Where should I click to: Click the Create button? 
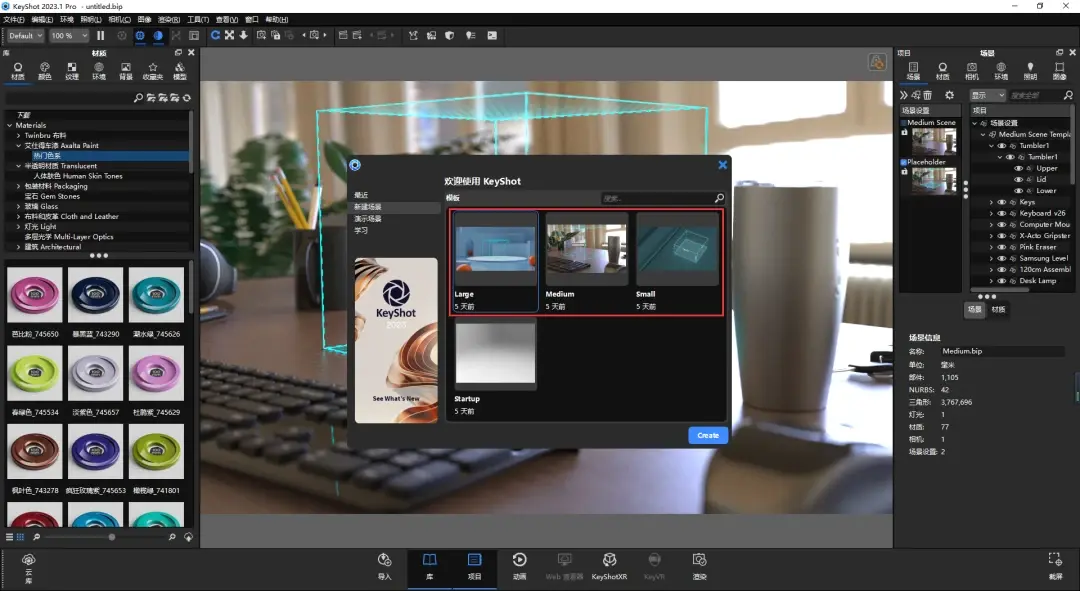(x=708, y=435)
